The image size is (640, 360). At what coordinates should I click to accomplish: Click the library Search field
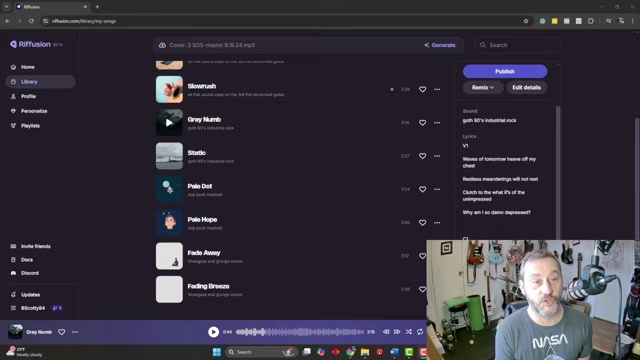[x=518, y=45]
